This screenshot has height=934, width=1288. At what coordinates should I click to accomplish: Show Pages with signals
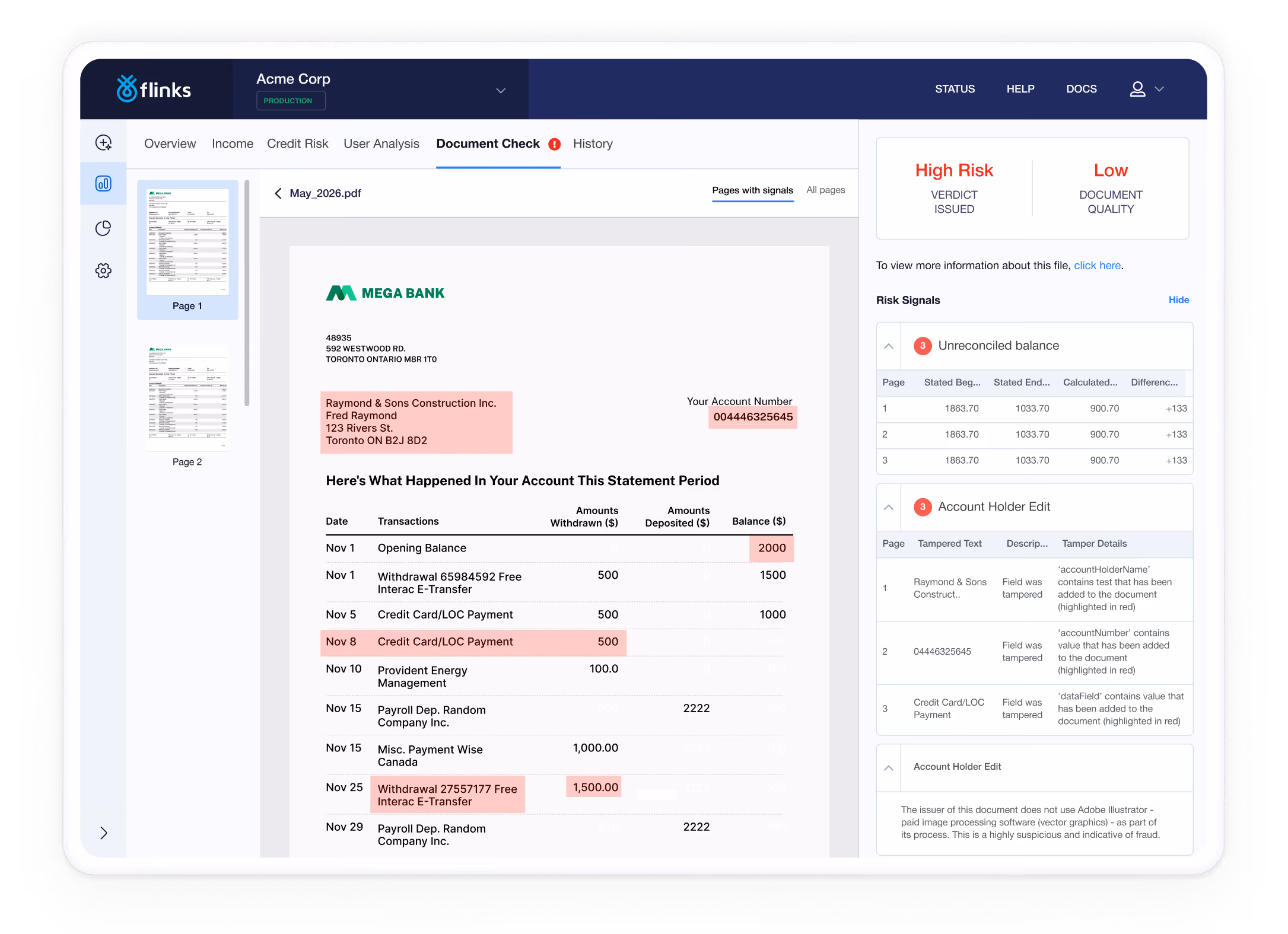(x=752, y=190)
